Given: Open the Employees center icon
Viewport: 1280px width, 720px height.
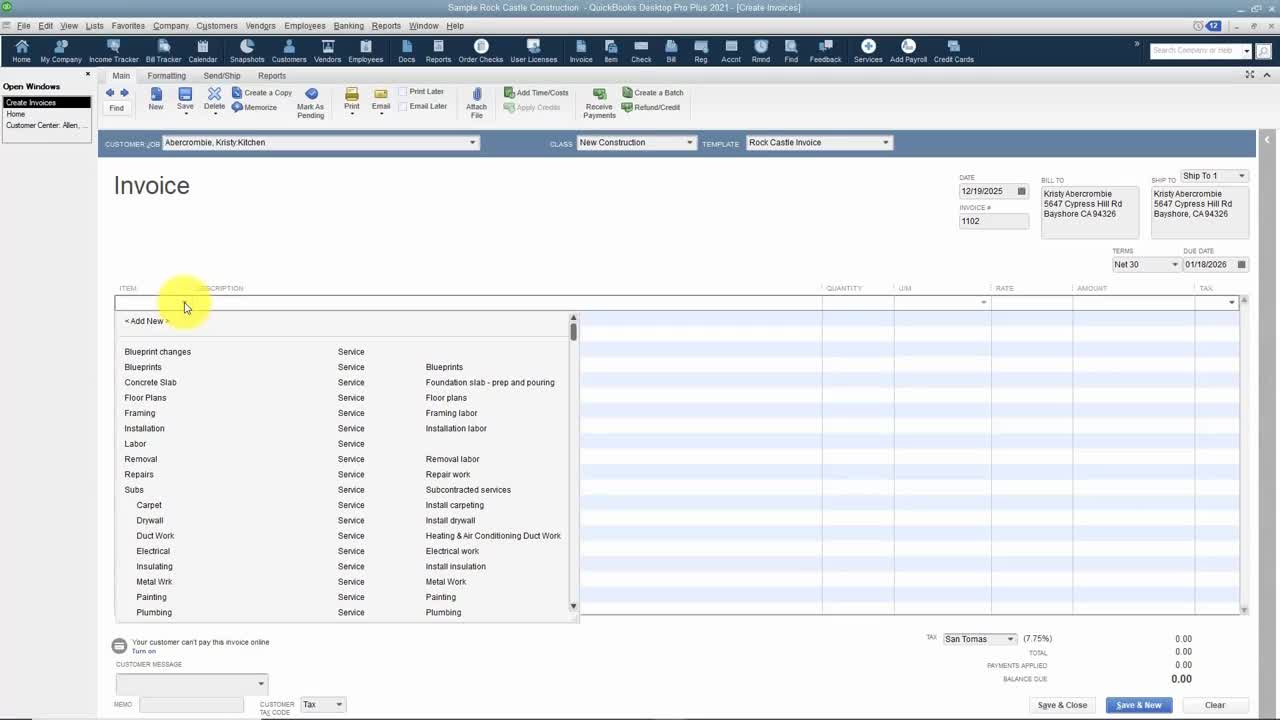Looking at the screenshot, I should [365, 51].
